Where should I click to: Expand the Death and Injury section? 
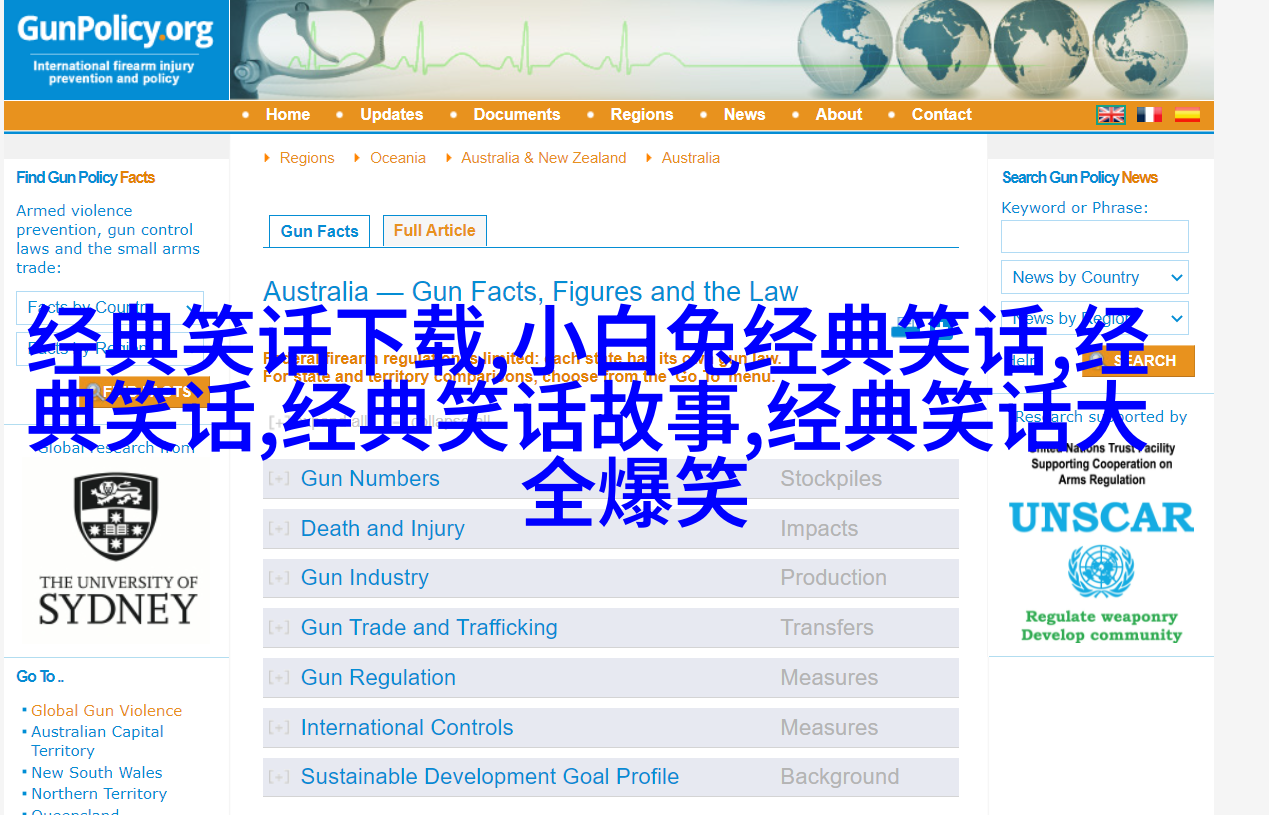tap(382, 528)
